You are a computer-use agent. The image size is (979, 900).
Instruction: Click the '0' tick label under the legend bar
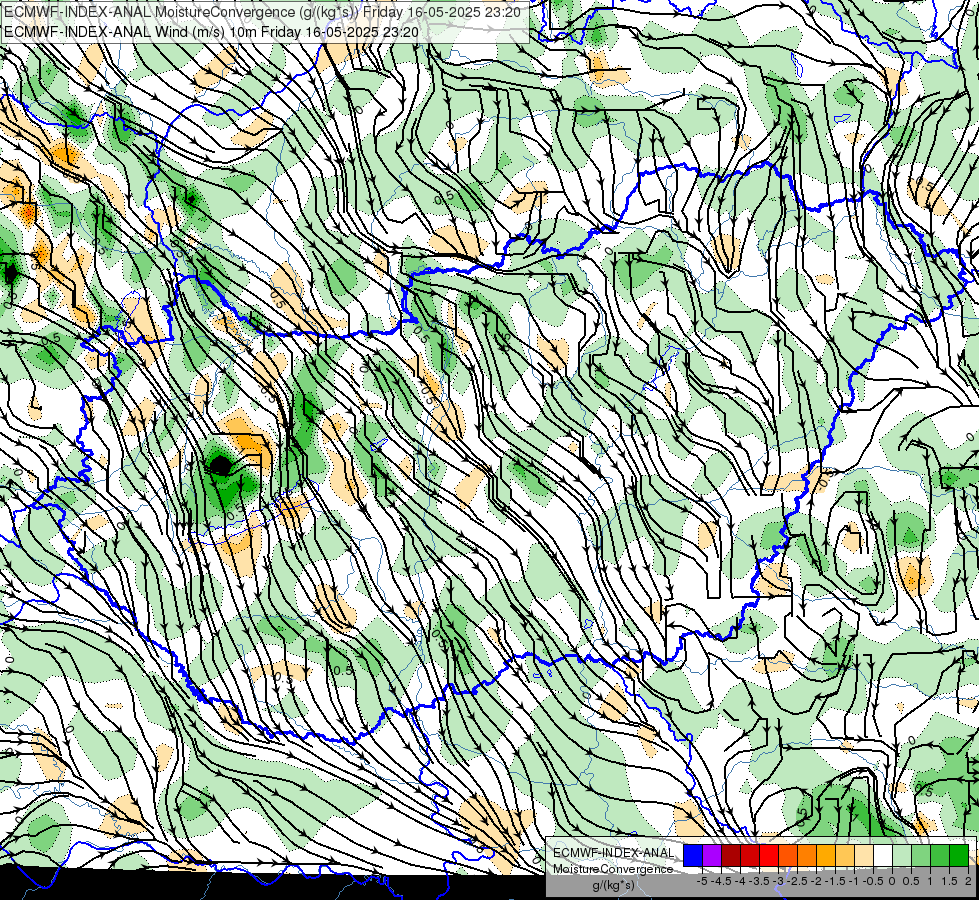click(x=892, y=881)
